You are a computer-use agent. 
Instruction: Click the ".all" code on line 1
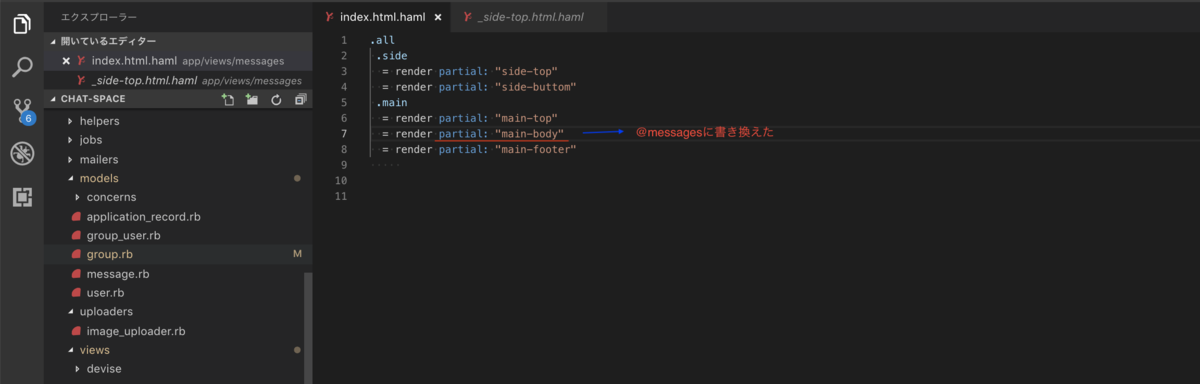pyautogui.click(x=382, y=40)
